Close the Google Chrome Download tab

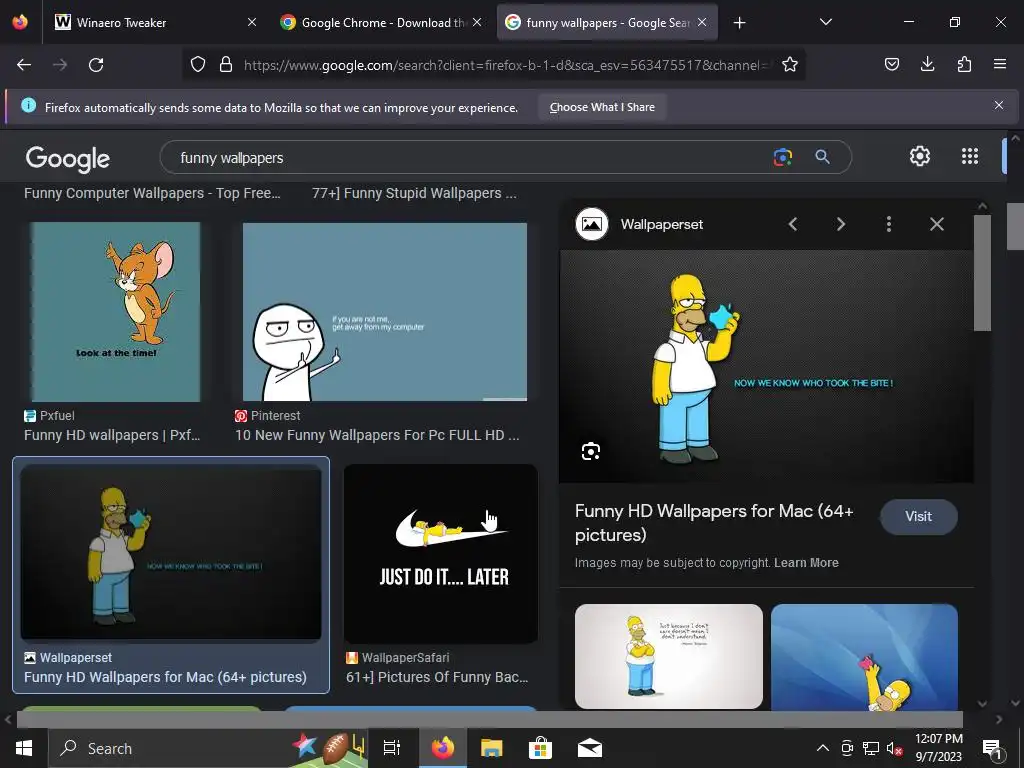(477, 22)
